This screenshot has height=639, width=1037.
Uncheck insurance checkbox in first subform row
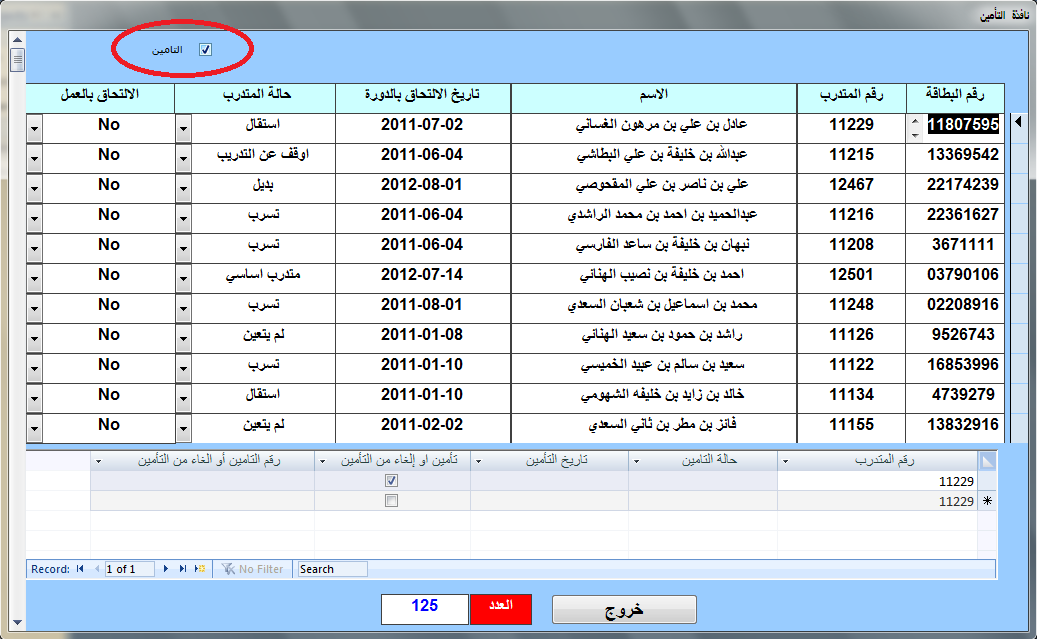(x=392, y=481)
